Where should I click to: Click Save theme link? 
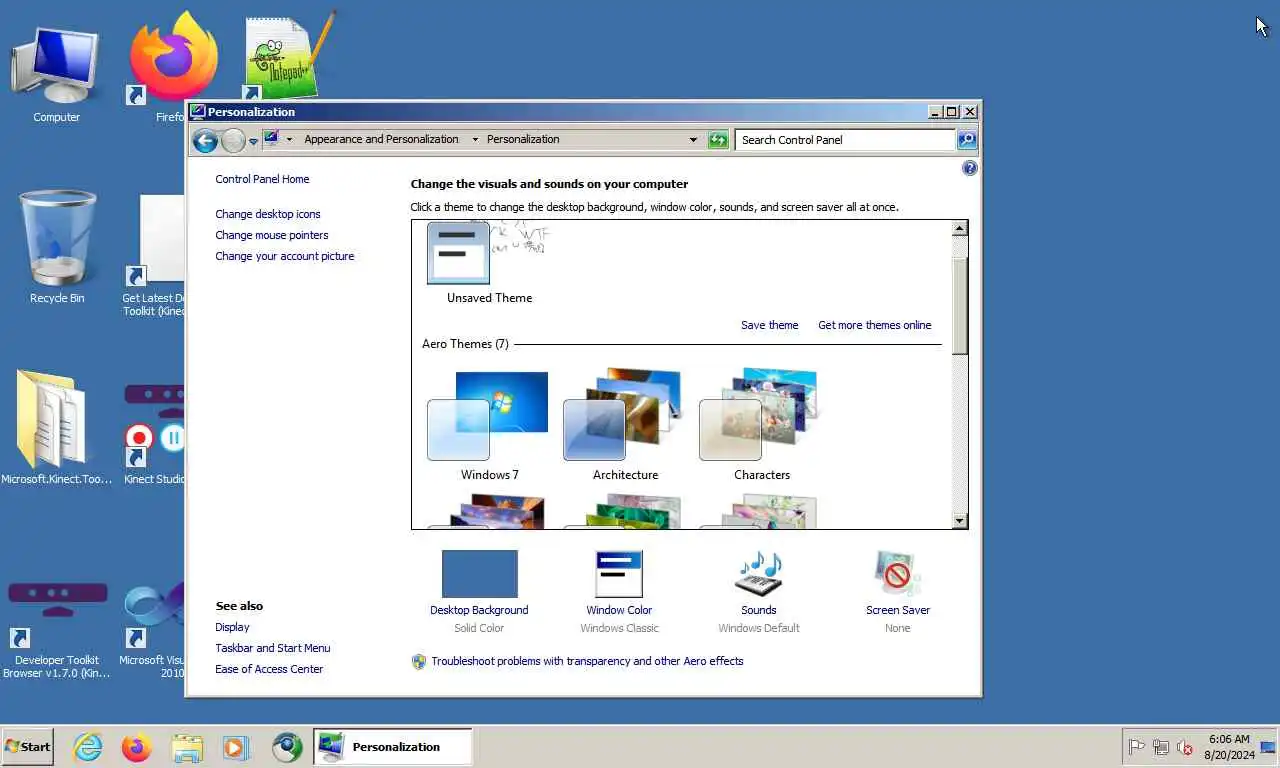(x=770, y=325)
